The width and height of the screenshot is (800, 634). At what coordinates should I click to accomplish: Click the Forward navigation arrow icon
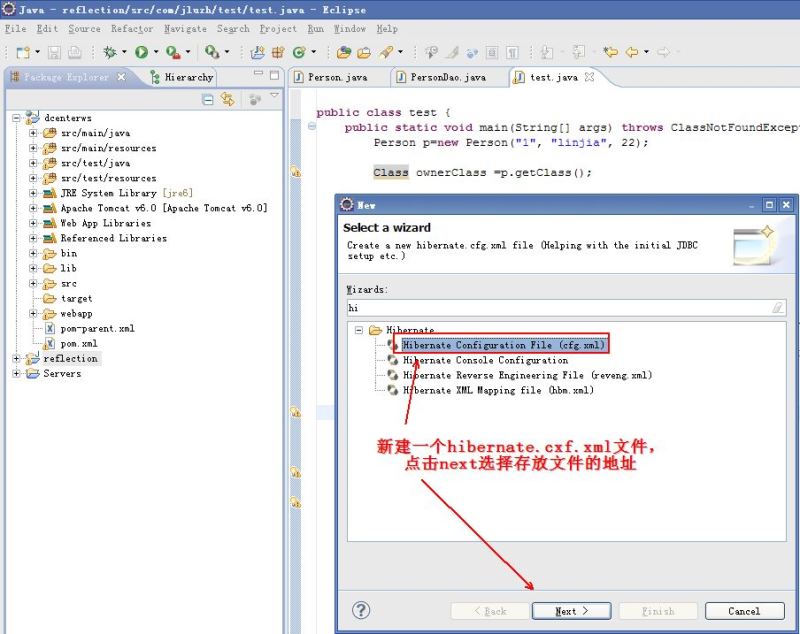tap(663, 52)
